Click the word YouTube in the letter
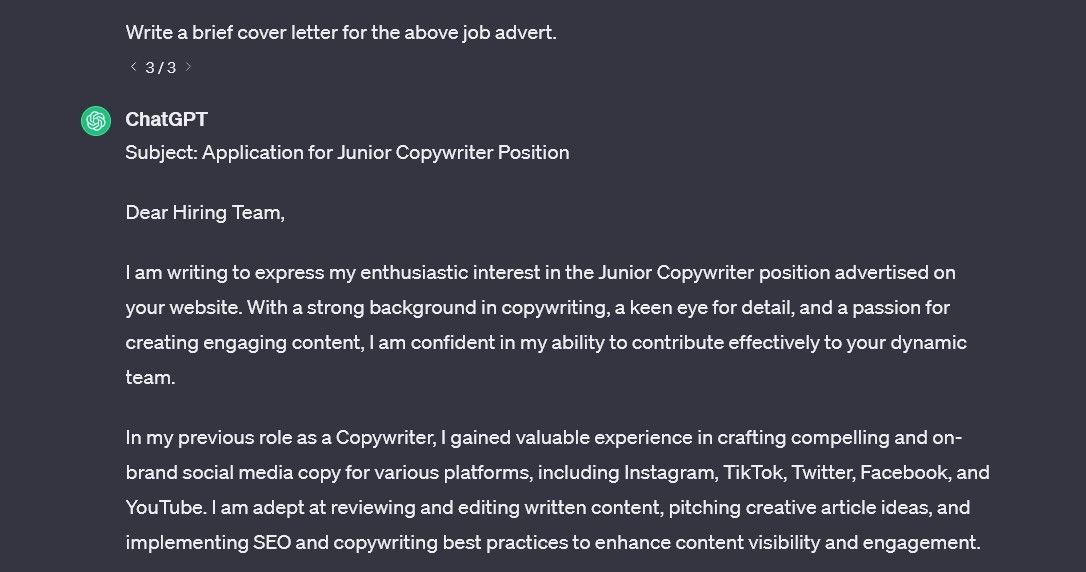The width and height of the screenshot is (1086, 572). (166, 508)
